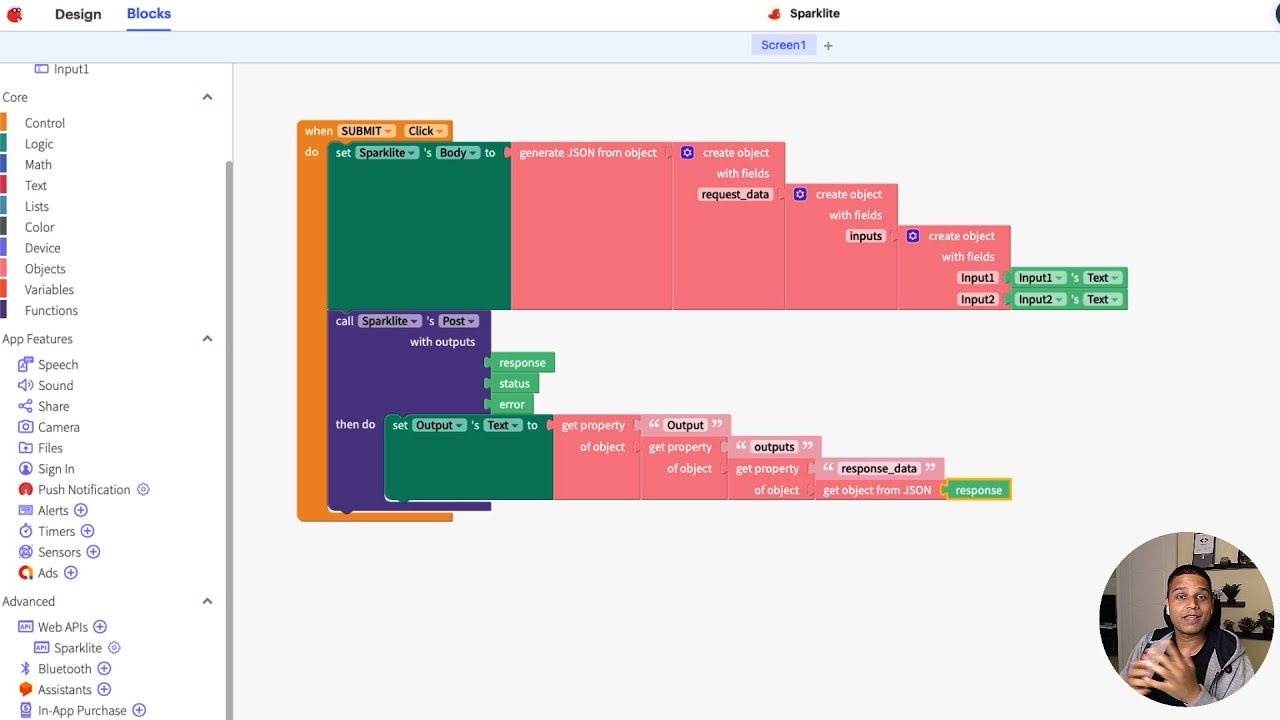This screenshot has height=720, width=1280.
Task: Open the Text blocks category
Action: click(36, 186)
